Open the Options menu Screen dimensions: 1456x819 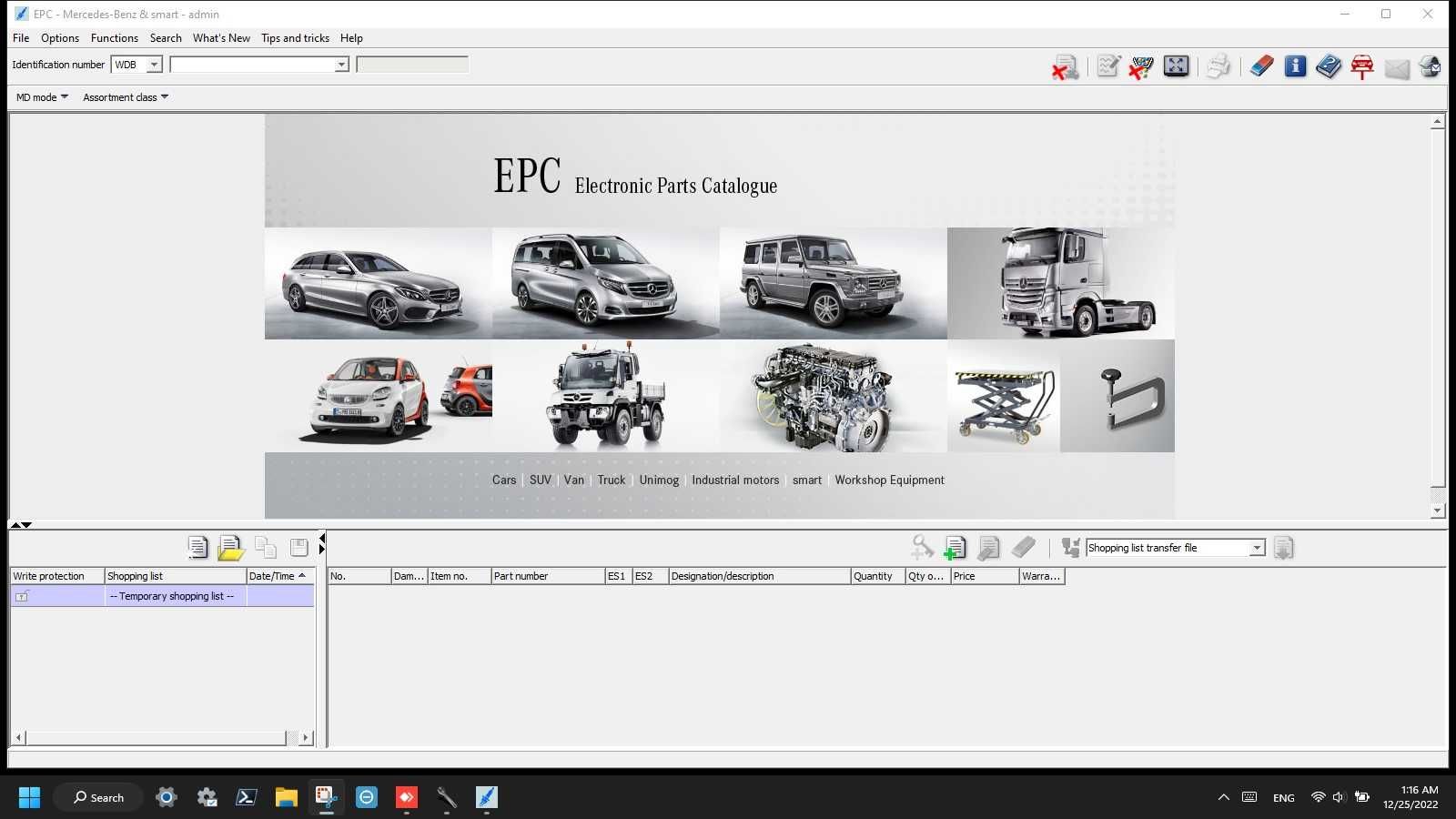(60, 38)
